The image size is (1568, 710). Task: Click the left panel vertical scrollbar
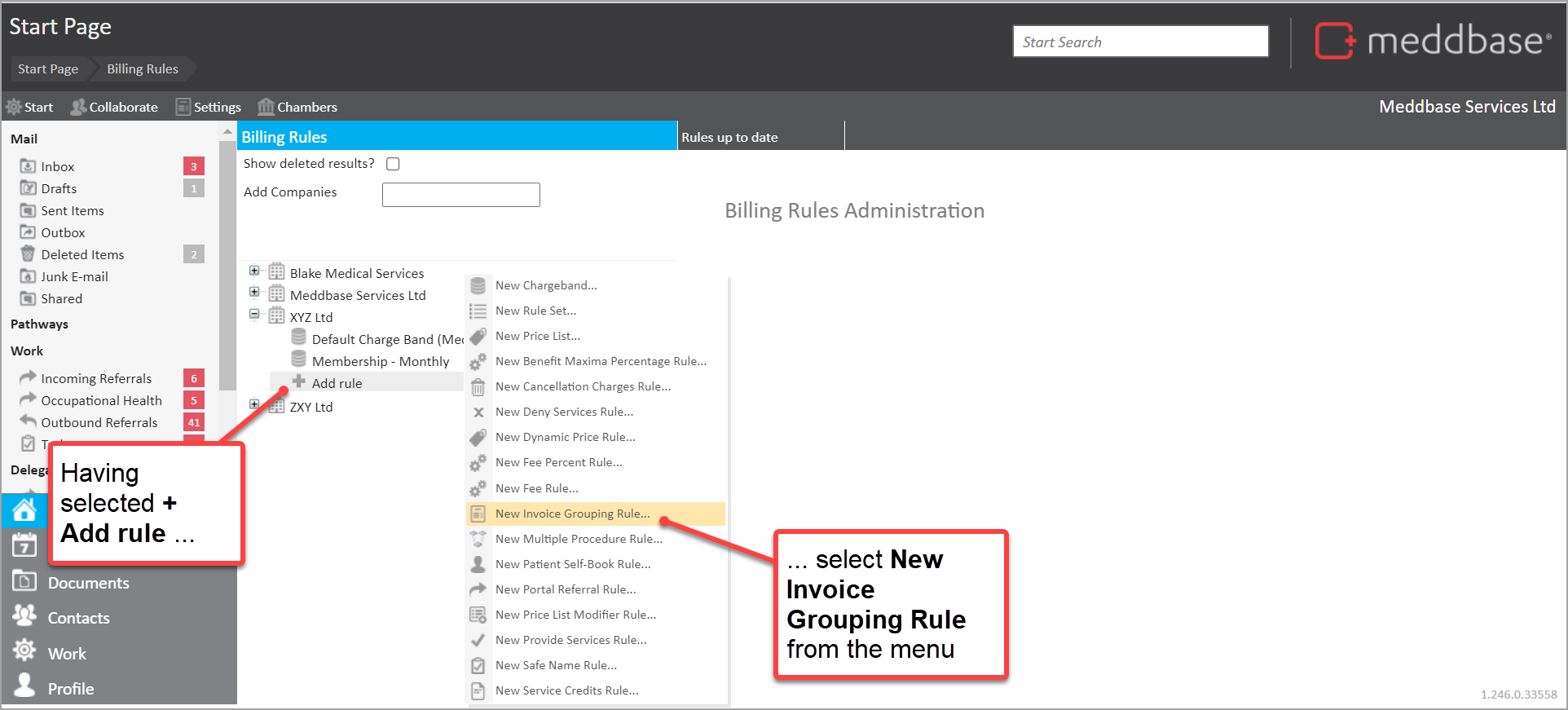227,261
